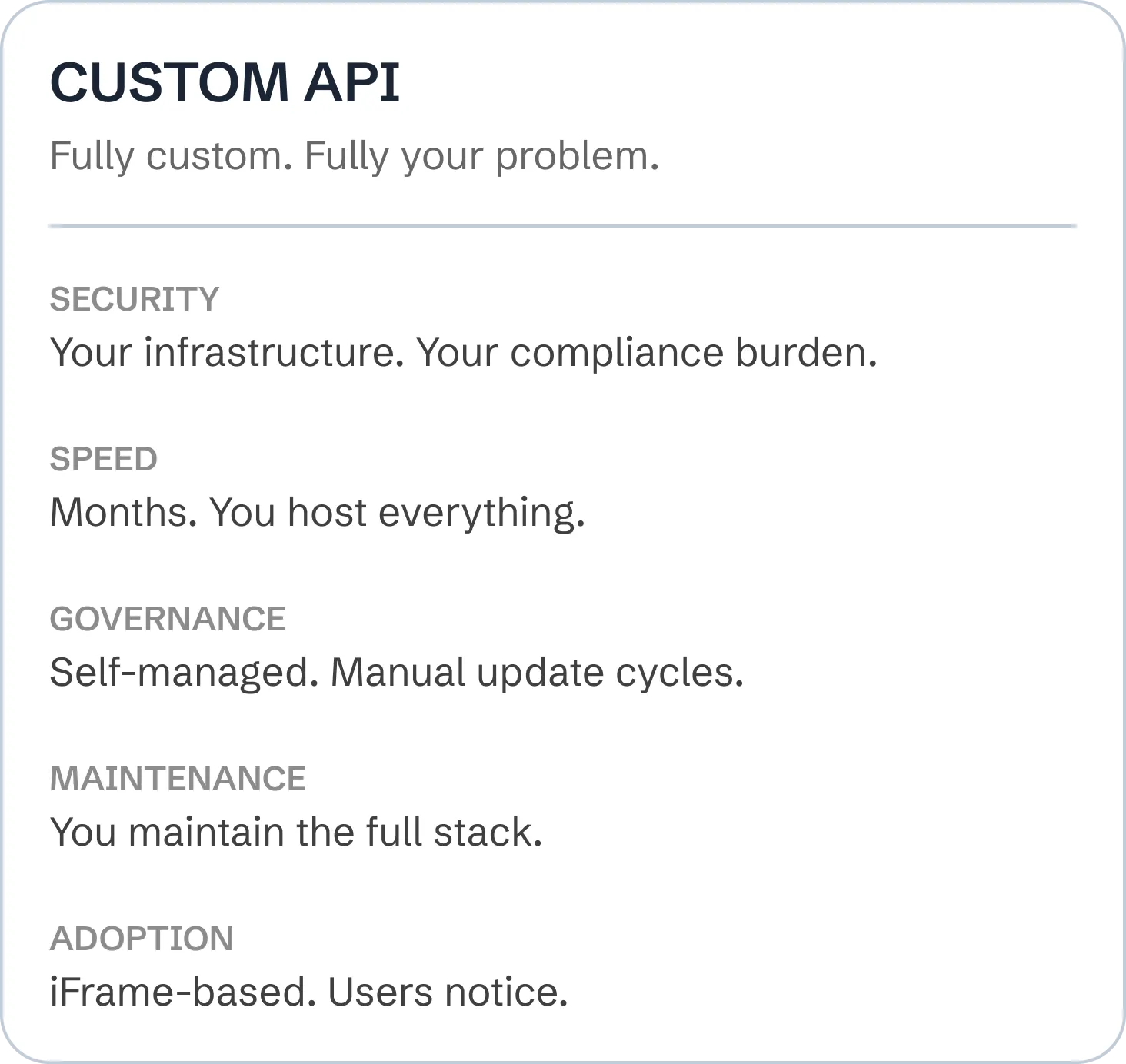The height and width of the screenshot is (1064, 1126).
Task: Click 'You maintain the full stack.' text
Action: tap(296, 833)
